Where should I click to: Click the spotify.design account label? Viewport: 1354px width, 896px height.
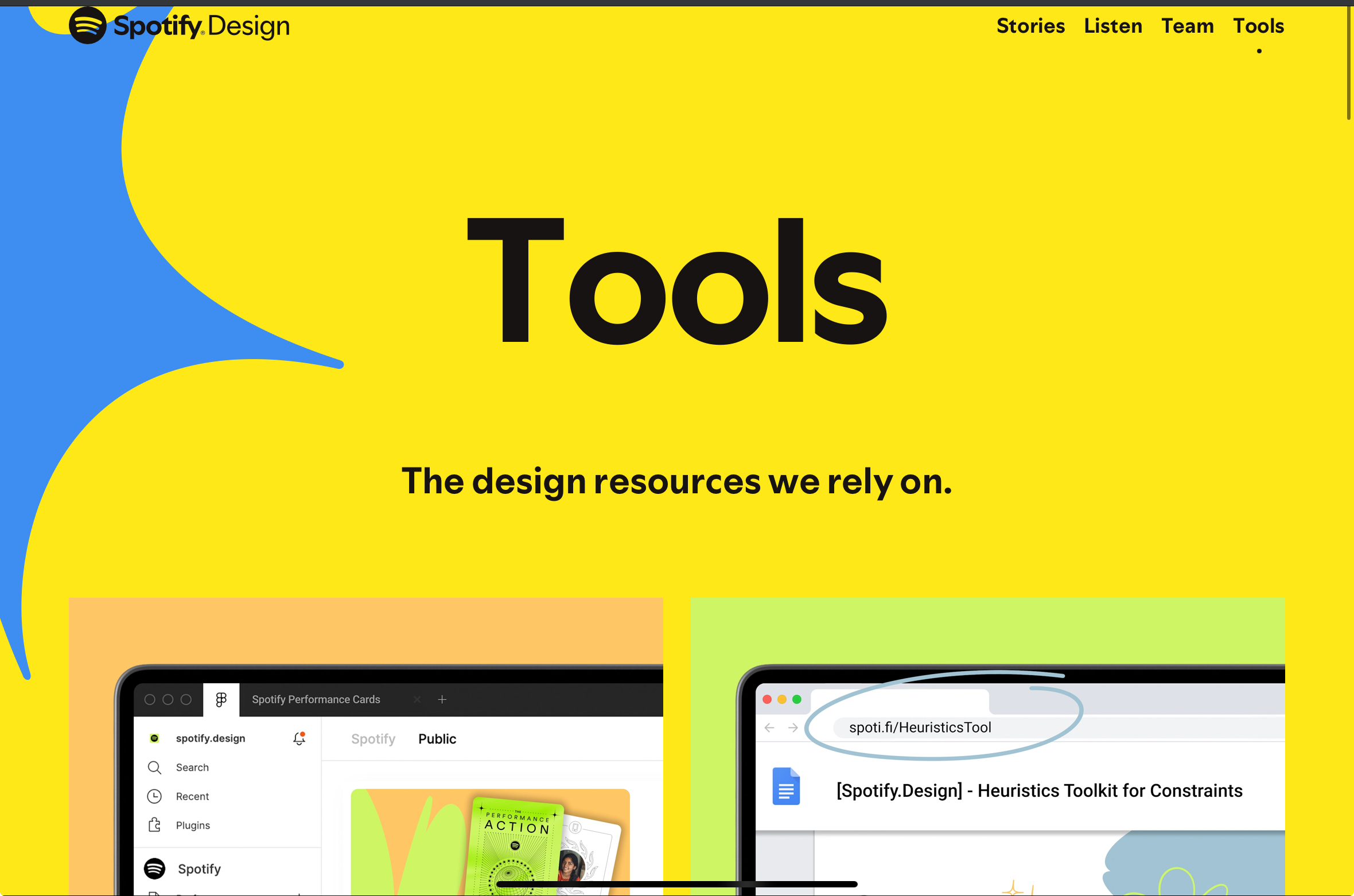[211, 738]
